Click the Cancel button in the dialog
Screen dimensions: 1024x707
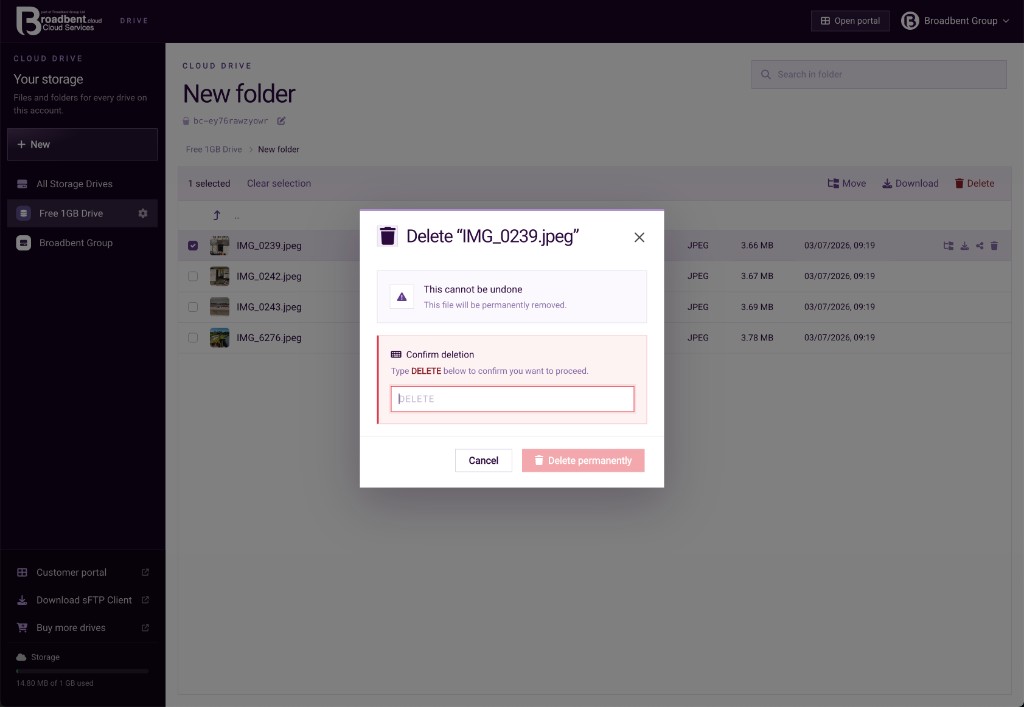pos(483,460)
